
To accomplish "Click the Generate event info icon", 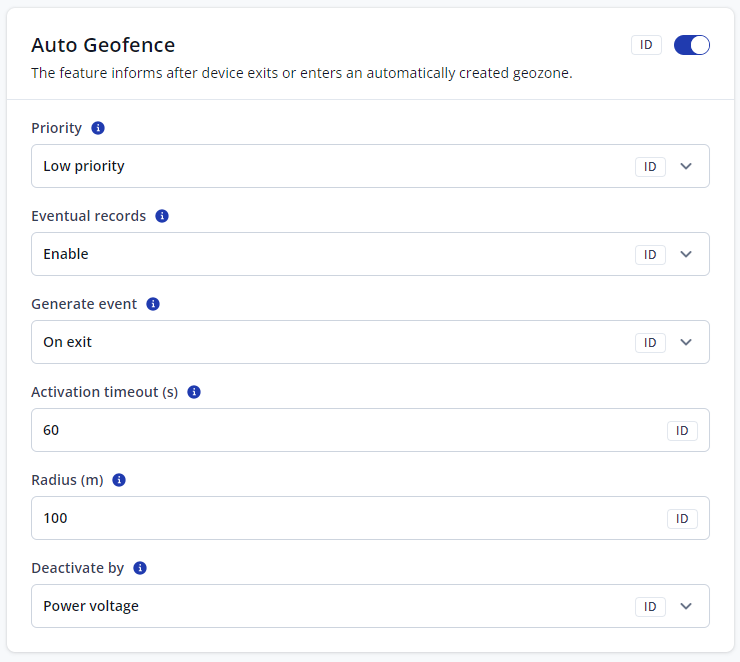I will pos(153,304).
